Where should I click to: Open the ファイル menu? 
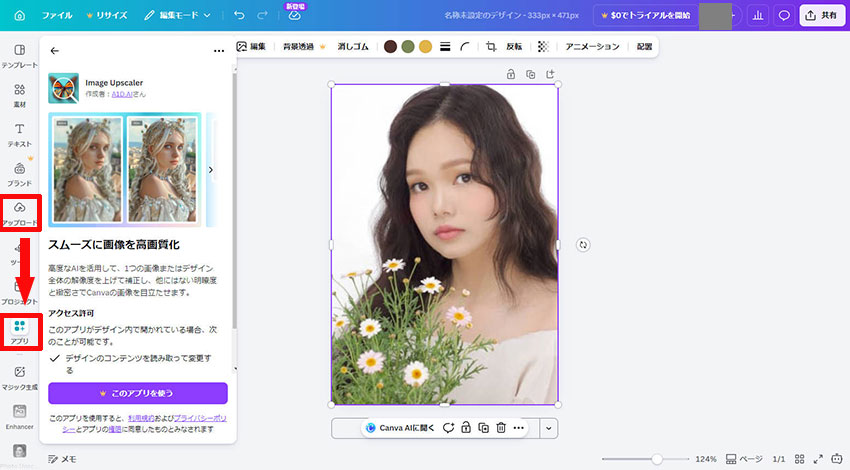tap(57, 15)
